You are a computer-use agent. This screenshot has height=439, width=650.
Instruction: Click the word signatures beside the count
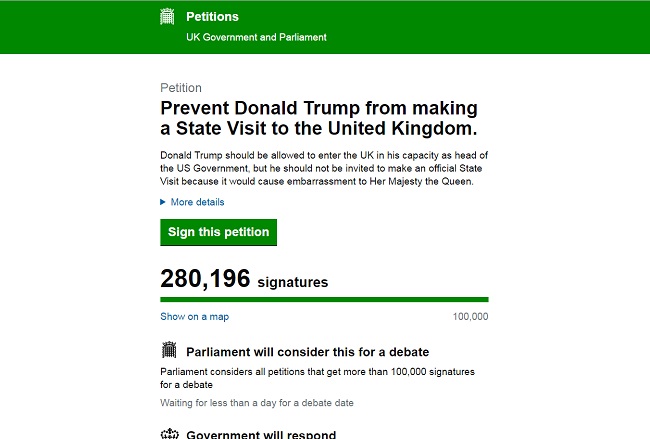click(292, 283)
